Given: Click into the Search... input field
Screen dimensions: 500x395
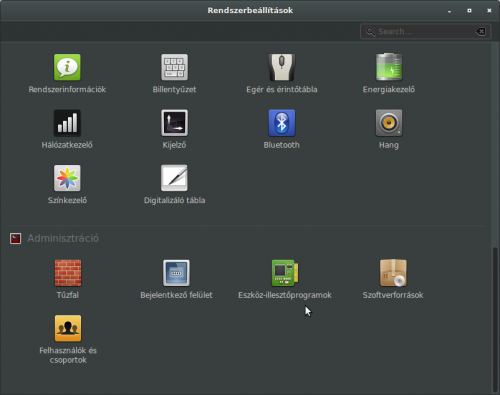Looking at the screenshot, I should point(425,32).
